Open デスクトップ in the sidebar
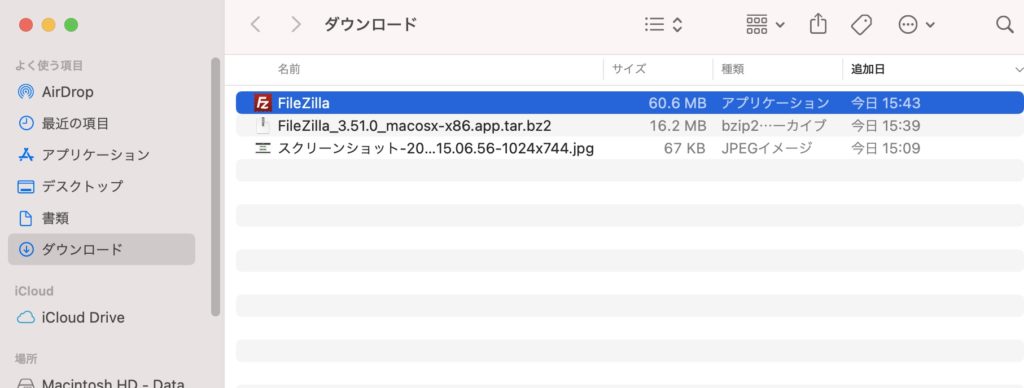This screenshot has width=1024, height=388. [x=101, y=186]
